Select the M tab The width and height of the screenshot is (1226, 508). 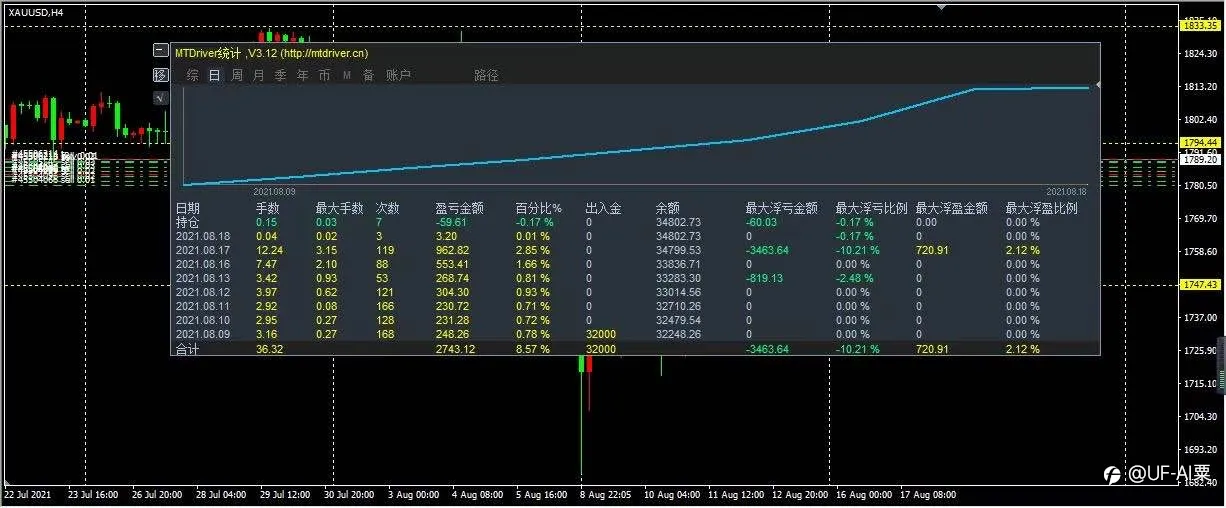pyautogui.click(x=347, y=75)
